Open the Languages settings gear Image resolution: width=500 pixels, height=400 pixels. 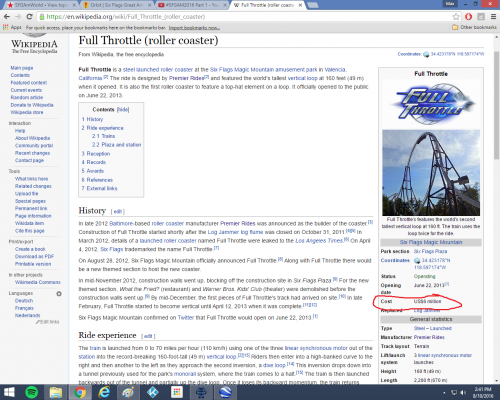tap(59, 294)
